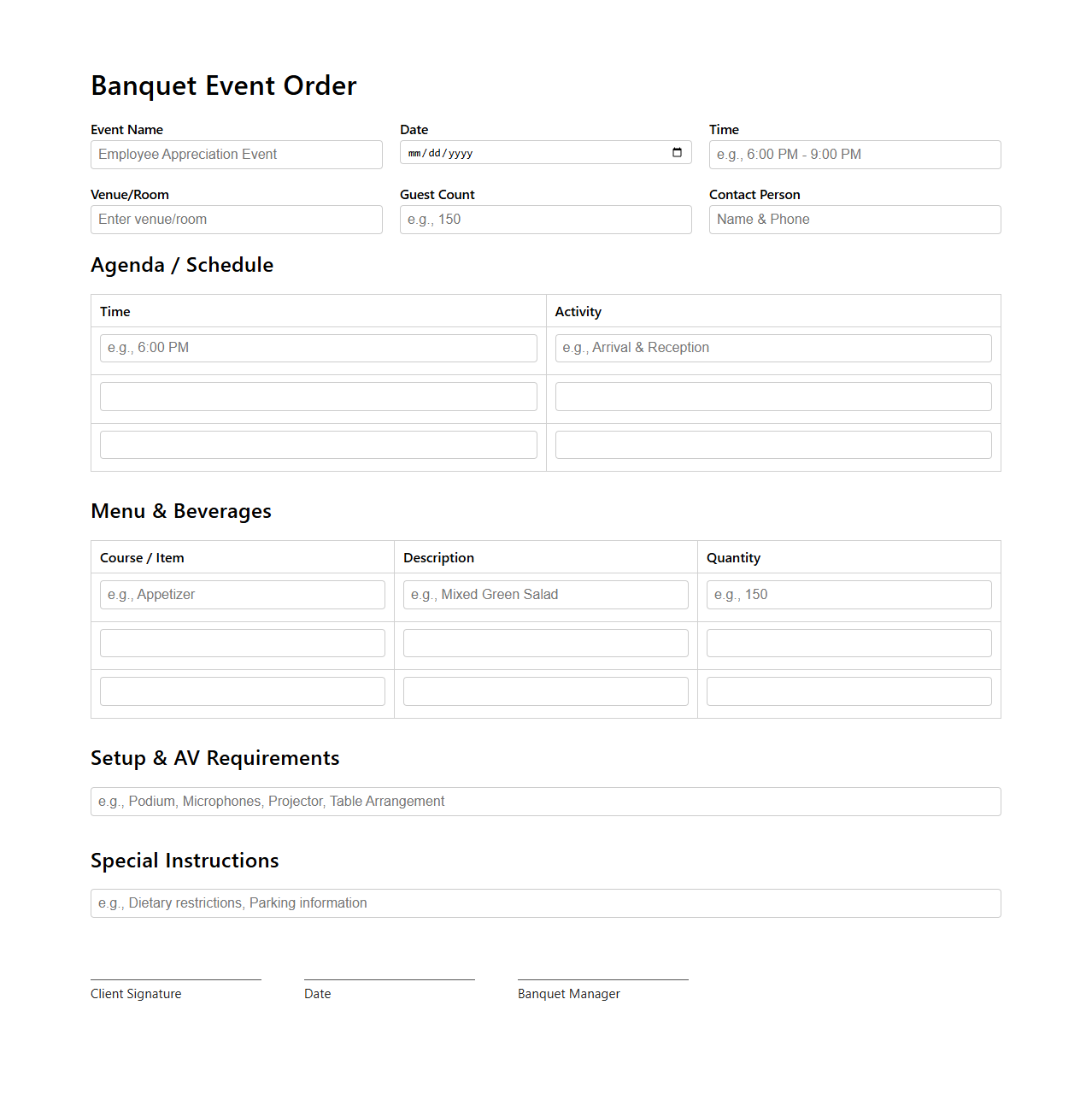Click the Client Signature line
The width and height of the screenshot is (1092, 1111).
[x=175, y=978]
